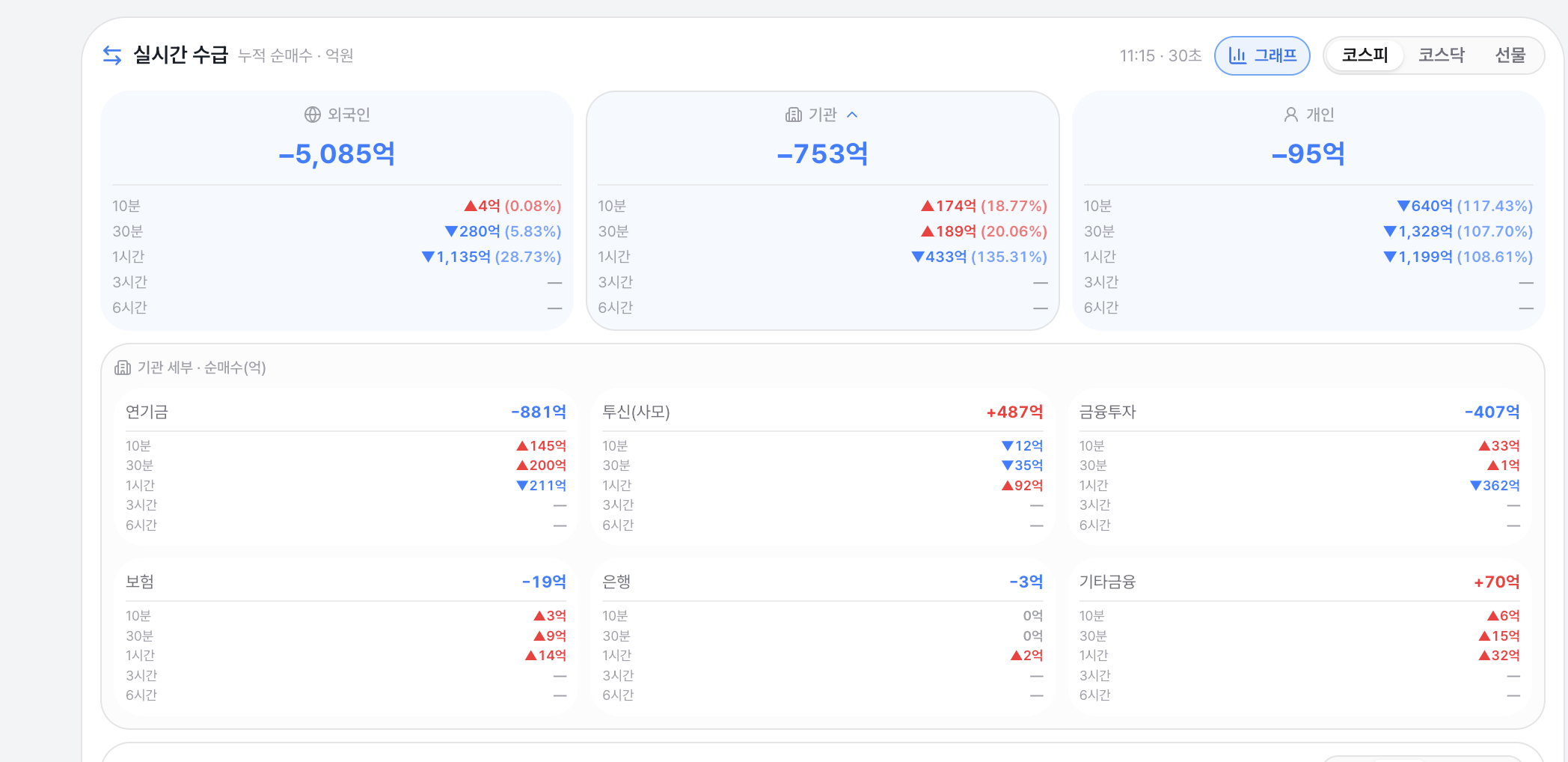Viewport: 1568px width, 762px height.
Task: Click 투신(사모) 30분 value ▼35억
Action: (1022, 466)
